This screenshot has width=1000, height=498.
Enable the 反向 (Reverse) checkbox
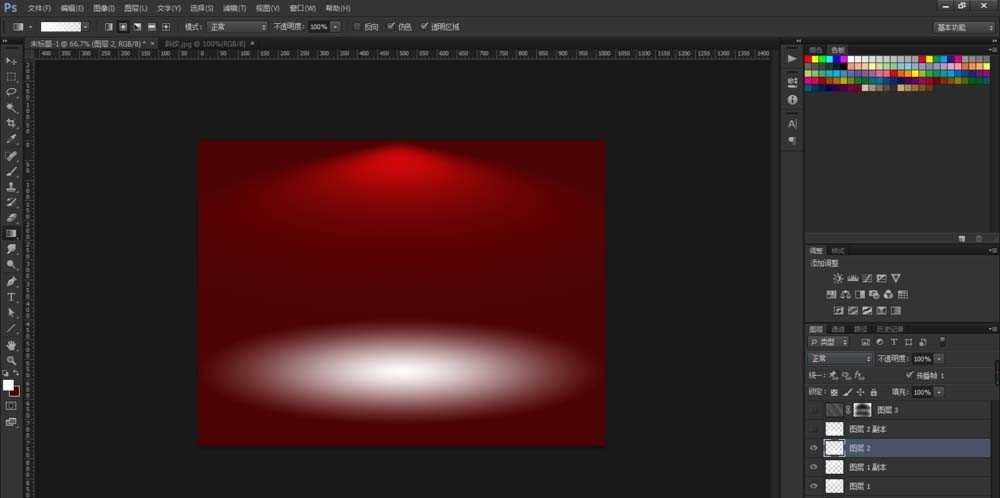pyautogui.click(x=357, y=27)
